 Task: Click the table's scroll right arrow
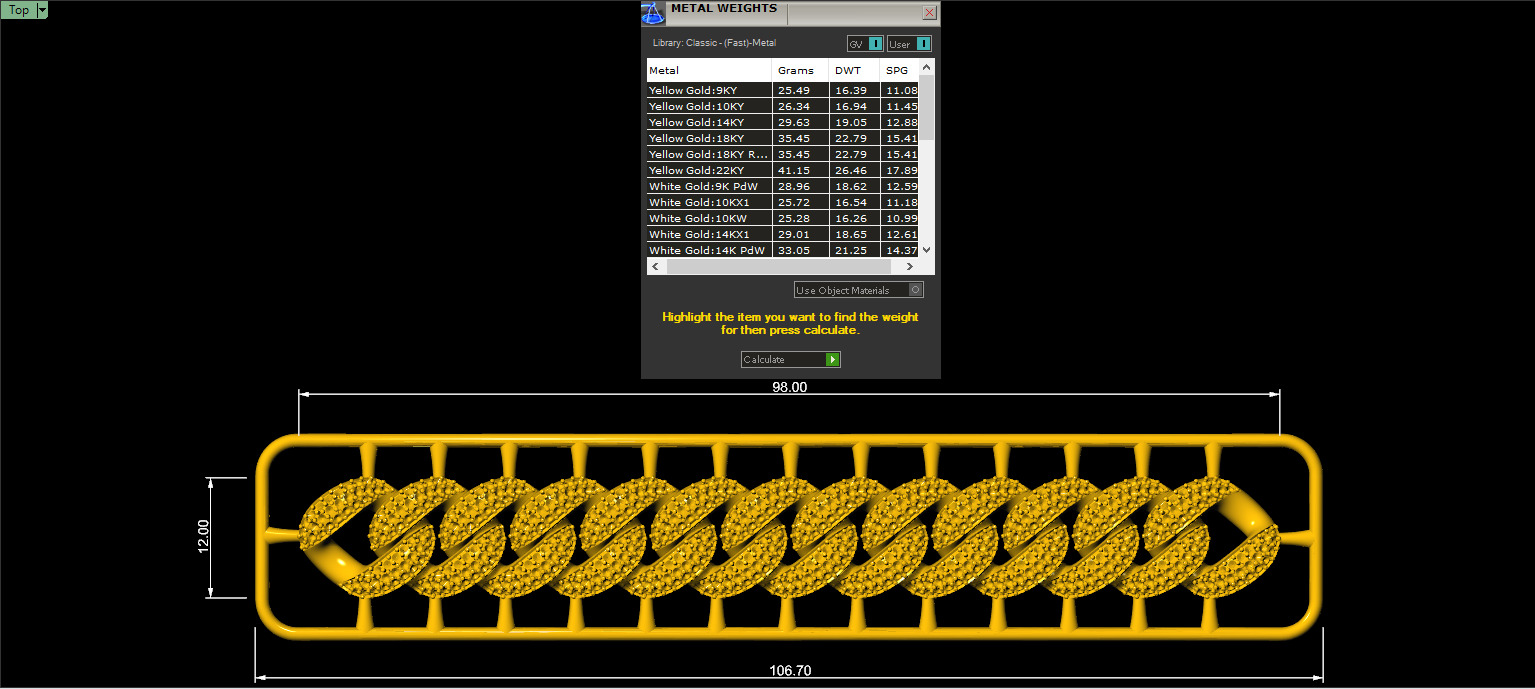(909, 267)
